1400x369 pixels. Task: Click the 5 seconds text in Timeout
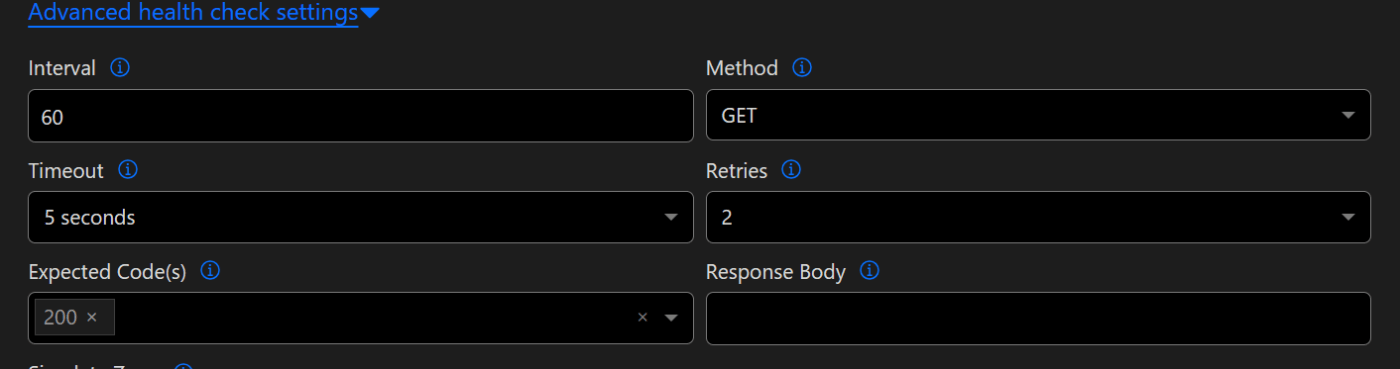pos(89,217)
